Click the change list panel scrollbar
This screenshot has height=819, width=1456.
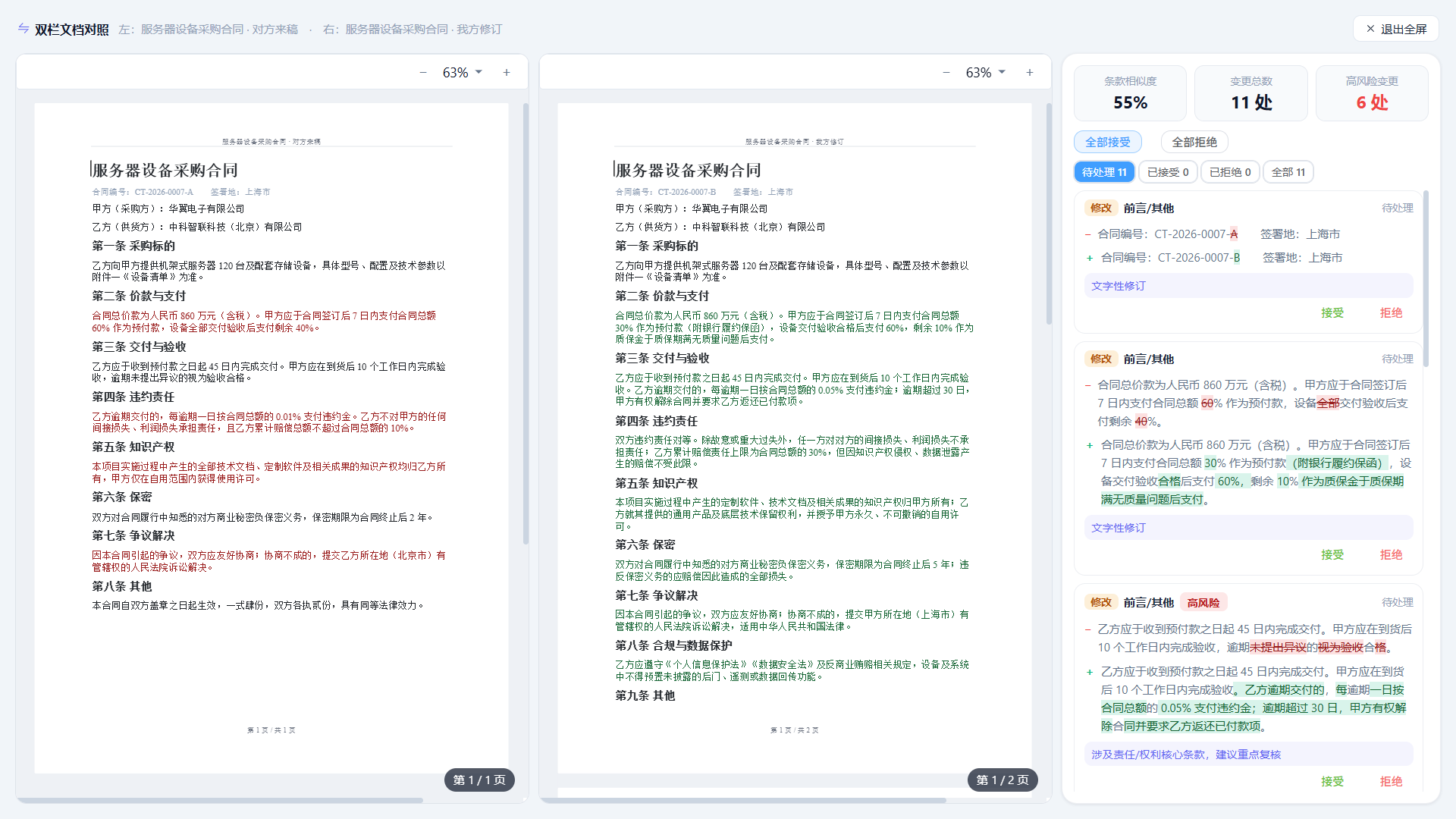tap(1426, 279)
